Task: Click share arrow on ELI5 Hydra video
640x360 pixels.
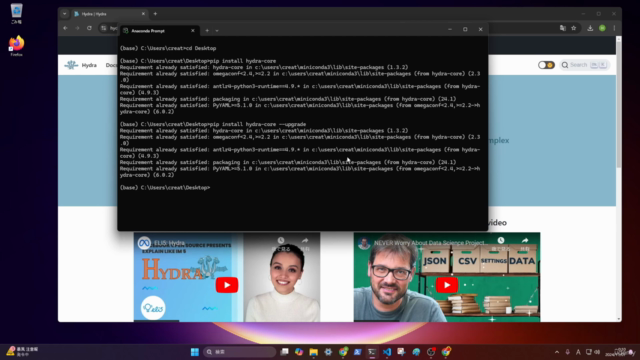Action: click(305, 242)
